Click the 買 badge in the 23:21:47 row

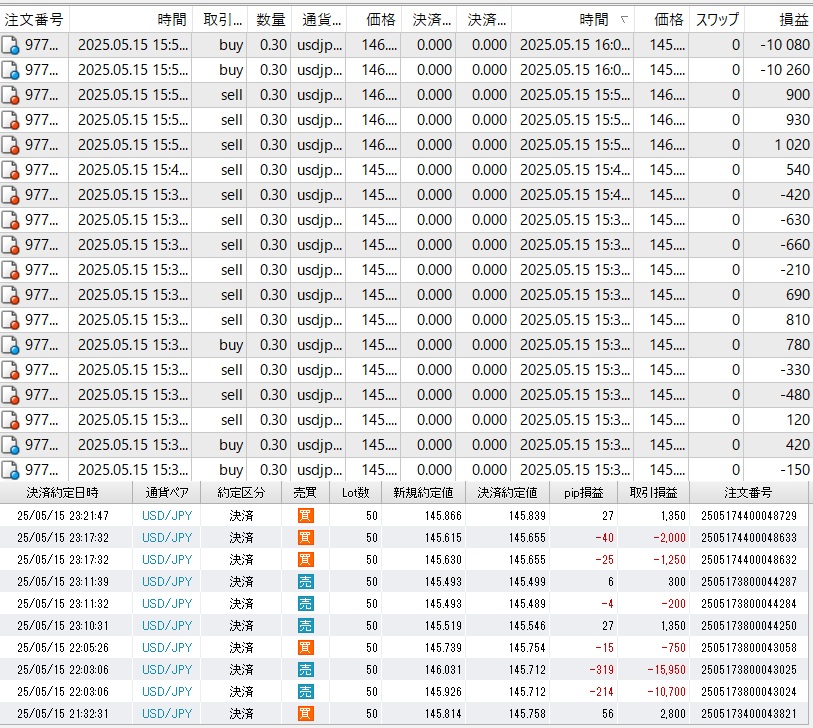tap(305, 515)
